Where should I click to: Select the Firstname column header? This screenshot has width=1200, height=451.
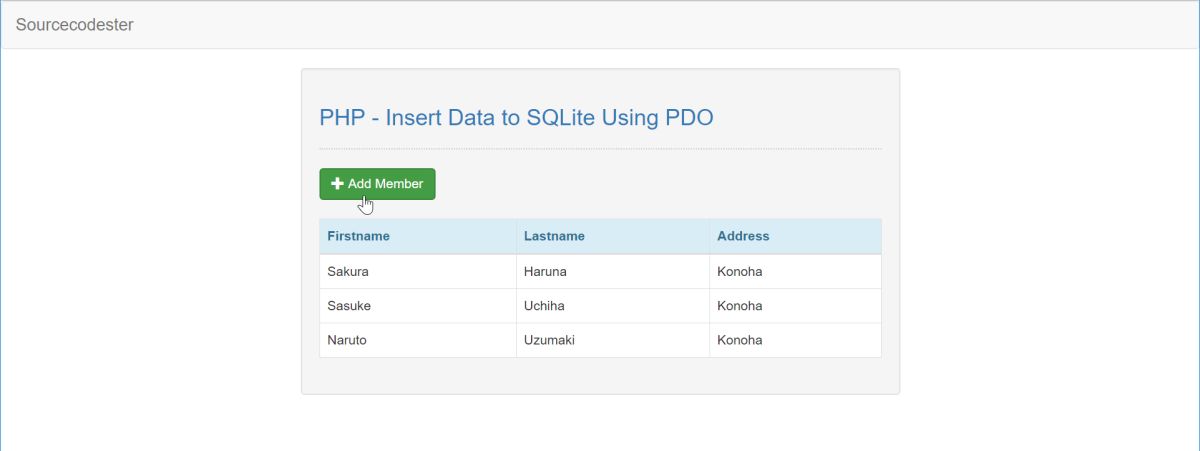tap(358, 236)
